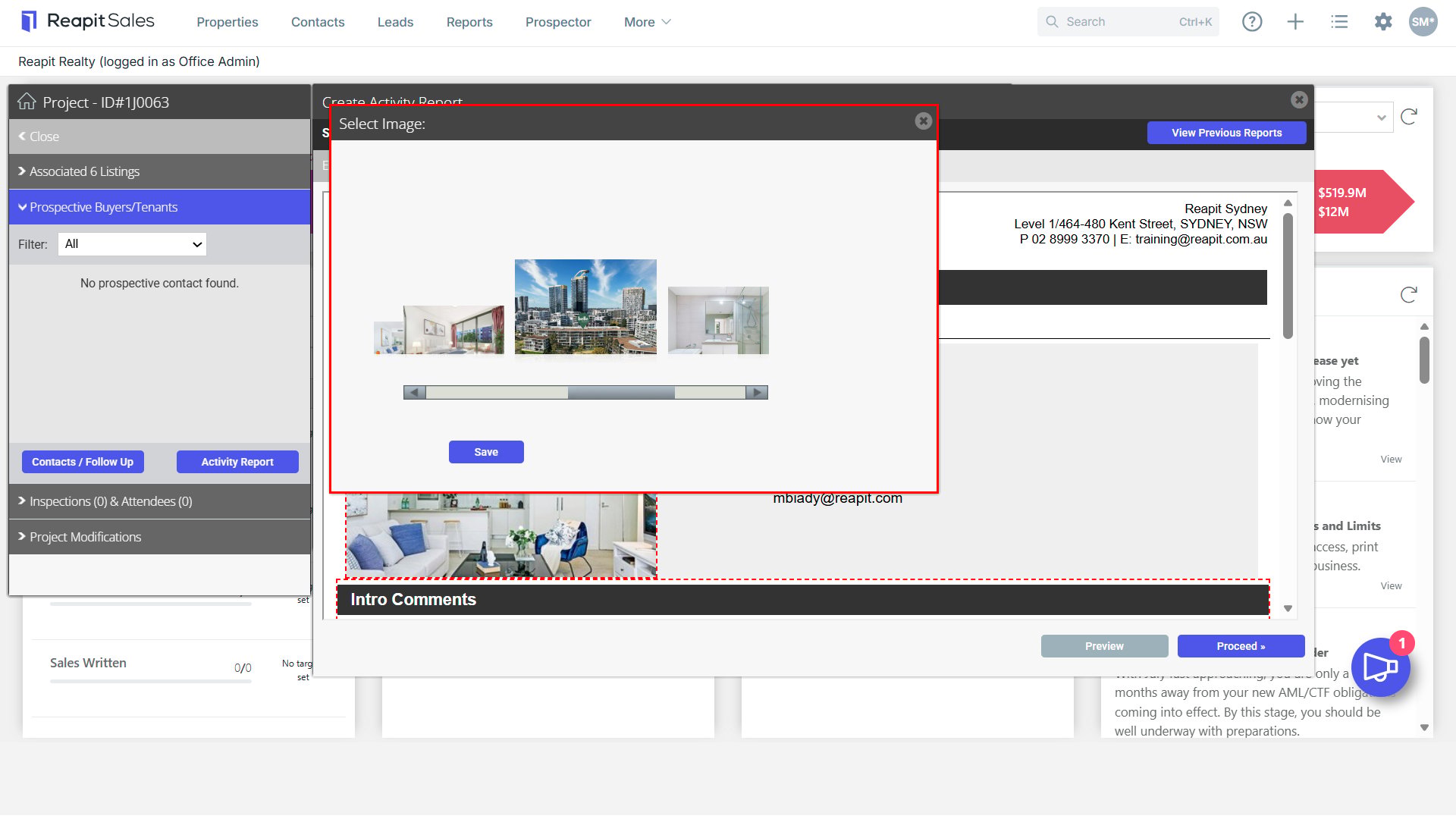
Task: Click image scrollbar left arrow
Action: (x=414, y=392)
